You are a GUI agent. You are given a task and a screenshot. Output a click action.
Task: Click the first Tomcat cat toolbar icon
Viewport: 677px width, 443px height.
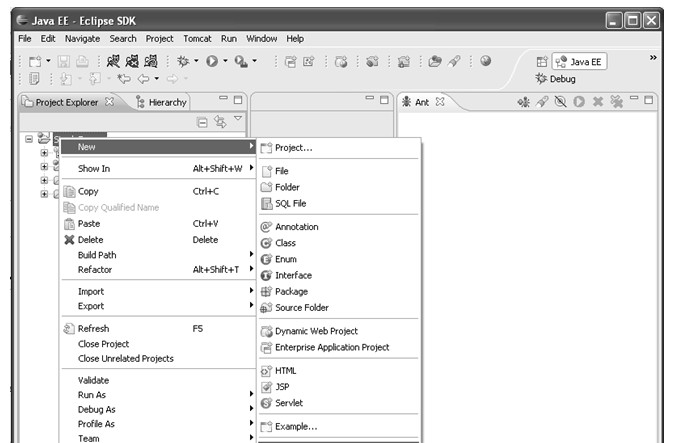113,61
